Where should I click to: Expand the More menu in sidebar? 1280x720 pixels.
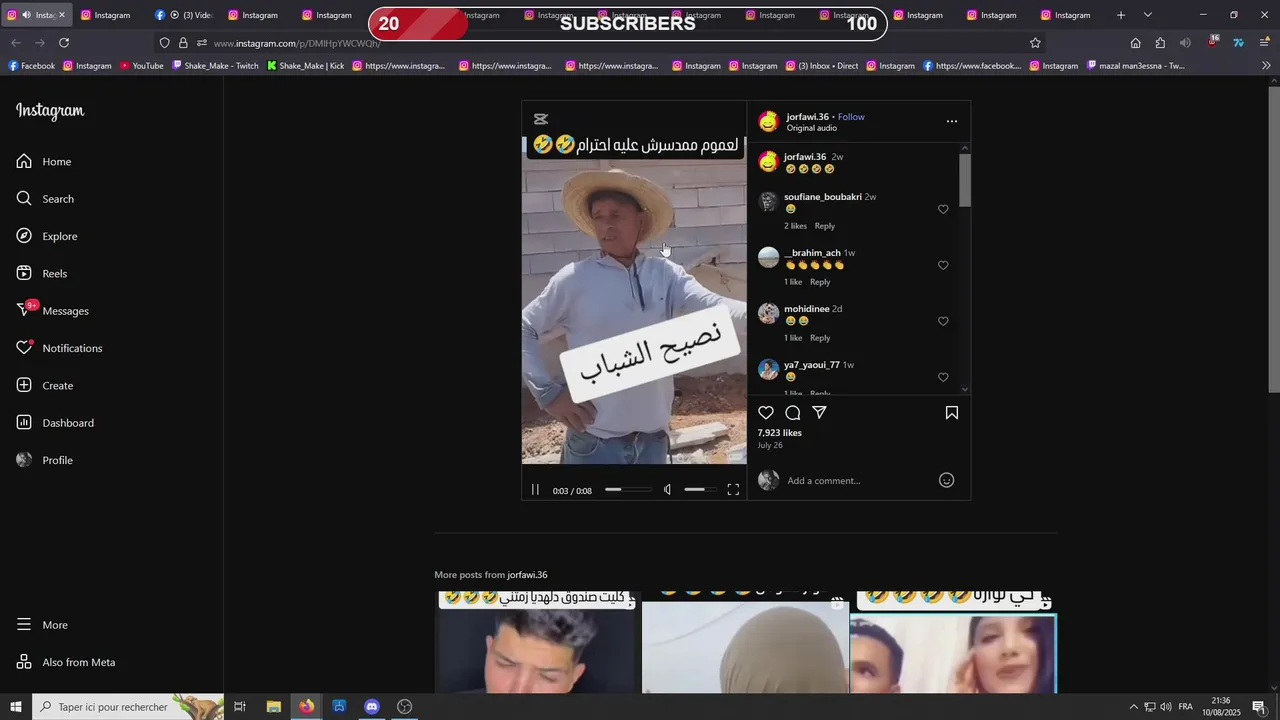pos(43,625)
